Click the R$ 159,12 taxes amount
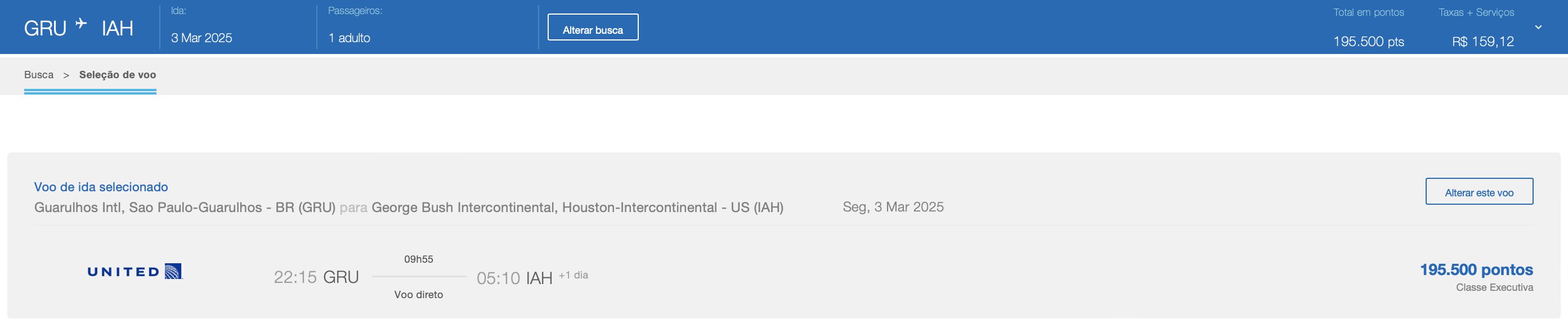 (x=1483, y=41)
